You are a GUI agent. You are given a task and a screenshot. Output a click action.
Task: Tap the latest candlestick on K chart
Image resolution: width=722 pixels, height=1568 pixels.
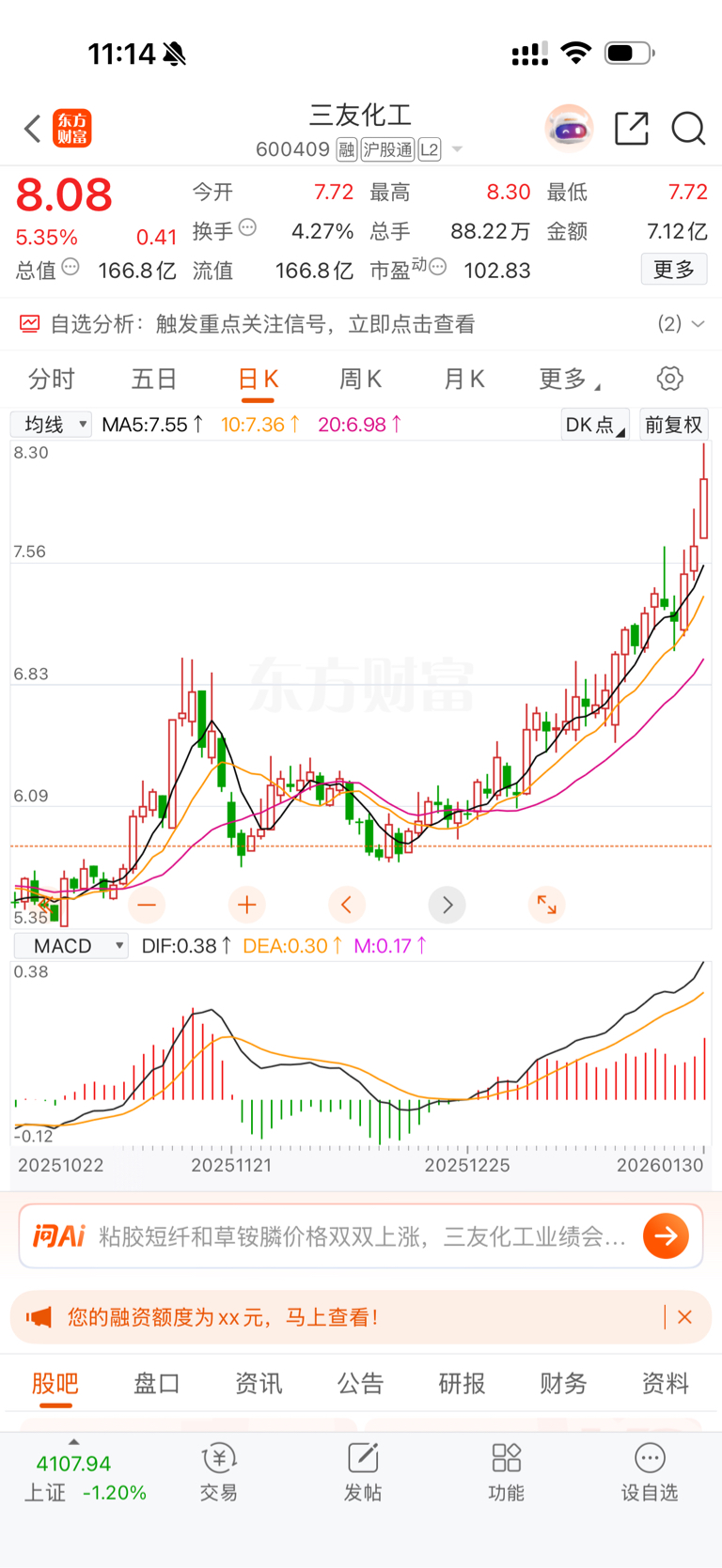tap(703, 507)
